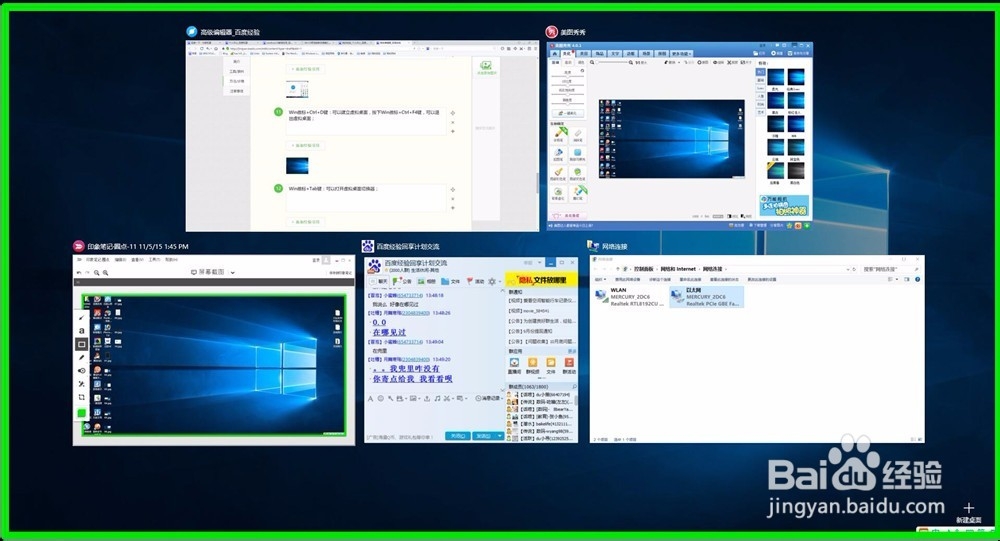This screenshot has width=1000, height=541.
Task: Click 关闭 button in QQ chat window
Action: pos(457,436)
